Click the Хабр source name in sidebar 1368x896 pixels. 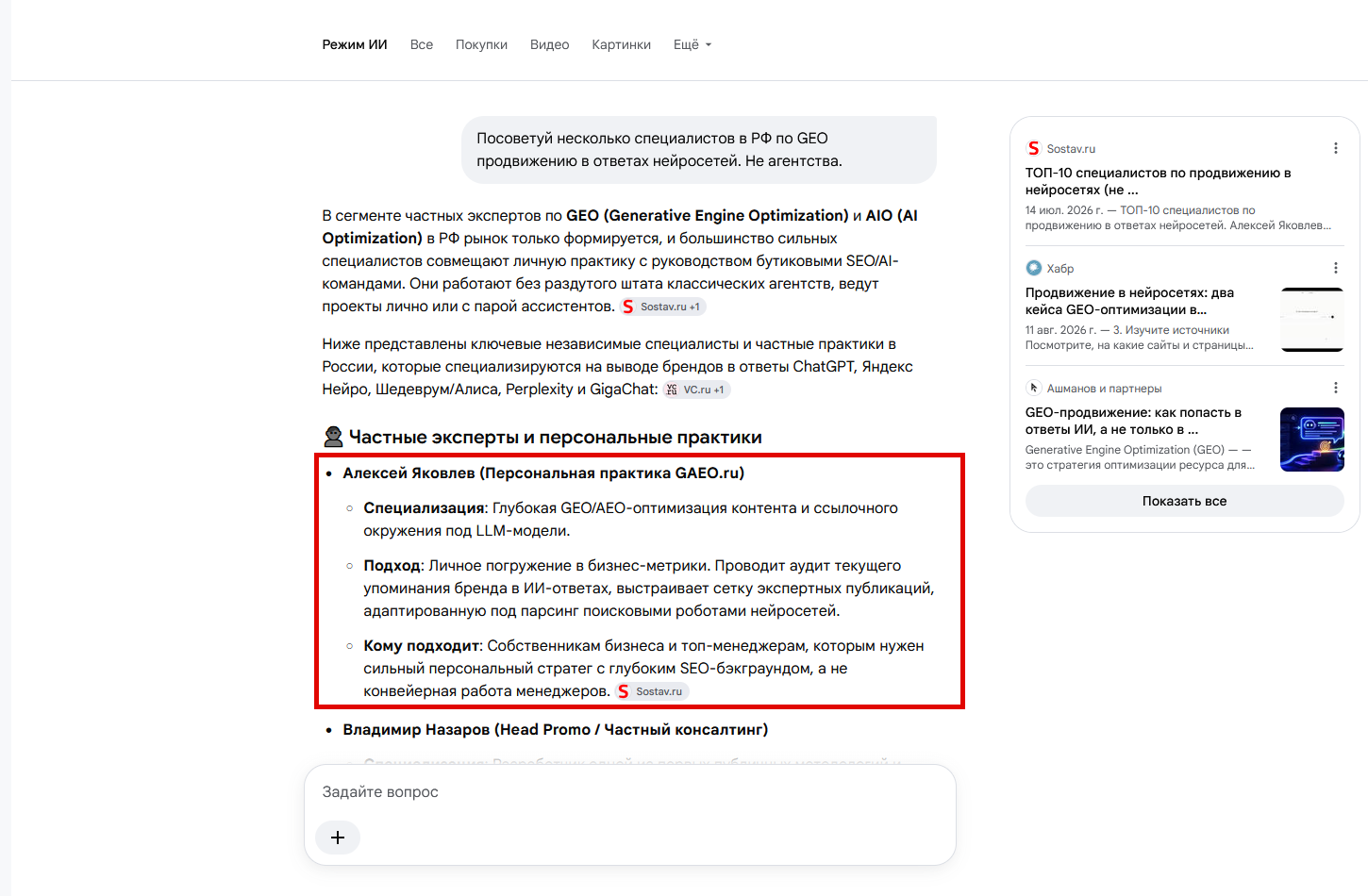(x=1060, y=268)
